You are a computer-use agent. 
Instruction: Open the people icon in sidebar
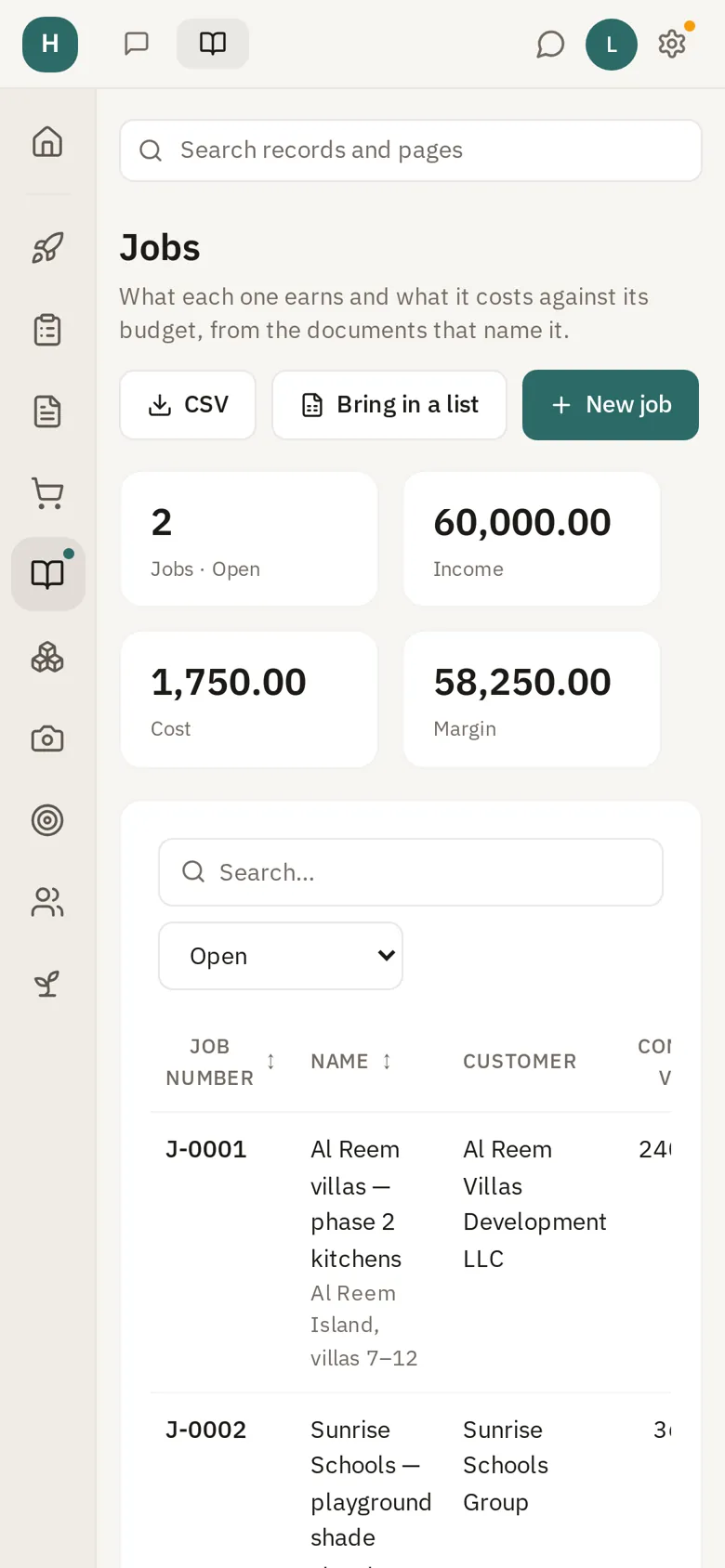(47, 902)
